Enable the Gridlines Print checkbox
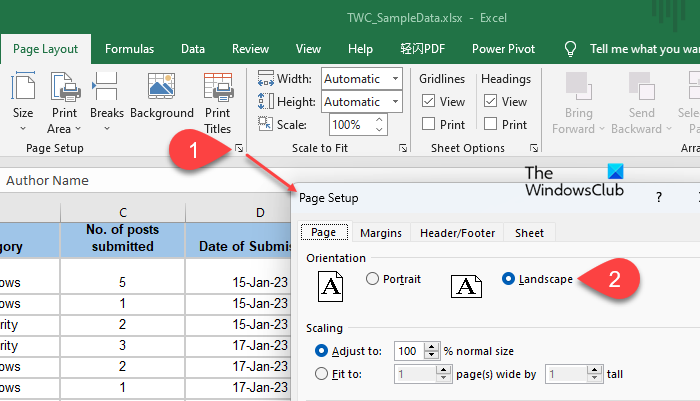700x401 pixels. (x=429, y=125)
